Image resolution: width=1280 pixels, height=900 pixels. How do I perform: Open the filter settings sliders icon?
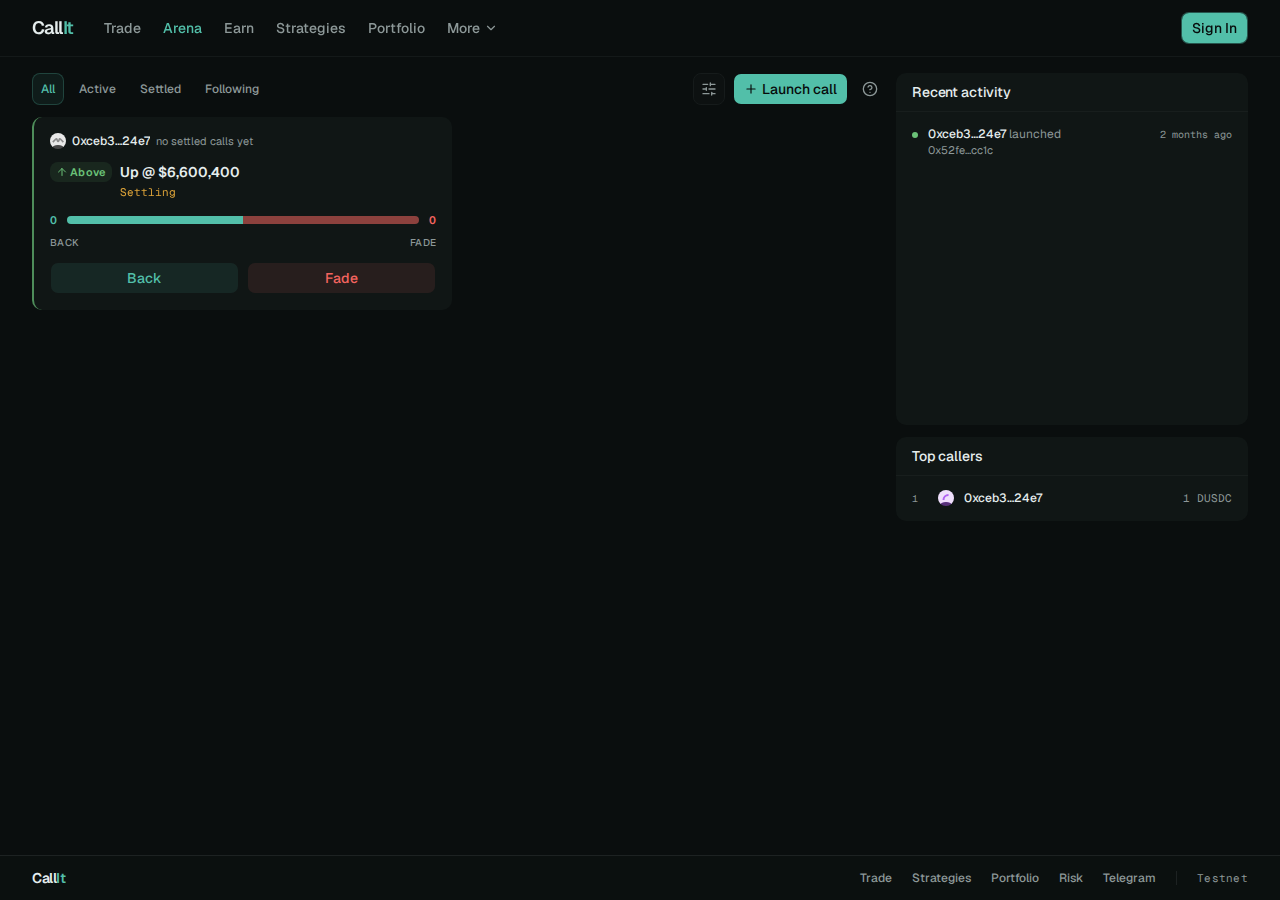pyautogui.click(x=709, y=89)
